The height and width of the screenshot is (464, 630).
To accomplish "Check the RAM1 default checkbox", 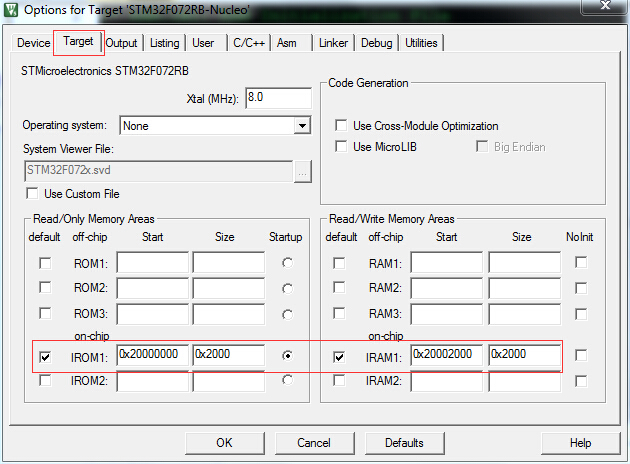I will (x=339, y=264).
